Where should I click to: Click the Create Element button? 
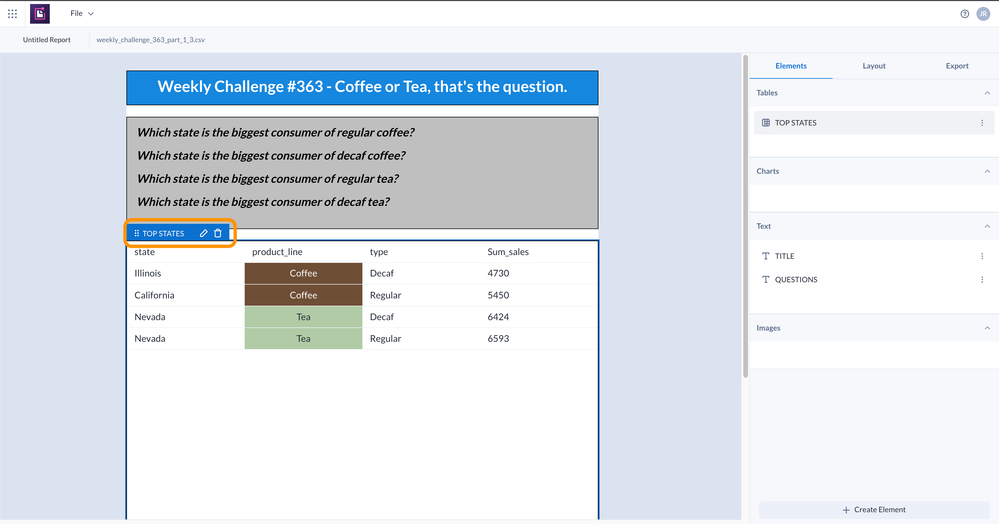point(873,510)
